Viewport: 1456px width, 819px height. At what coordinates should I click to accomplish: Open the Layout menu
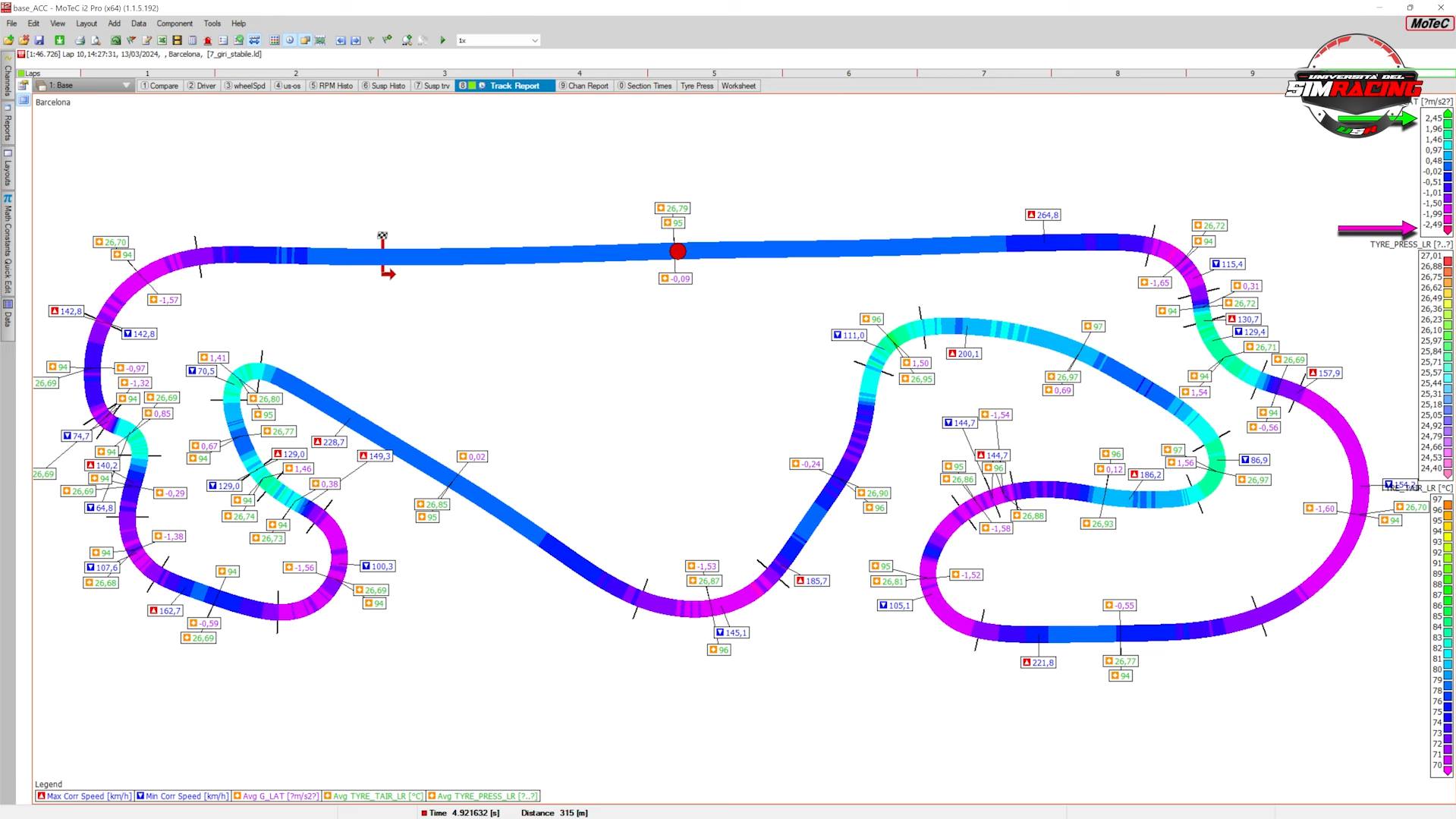click(x=86, y=24)
